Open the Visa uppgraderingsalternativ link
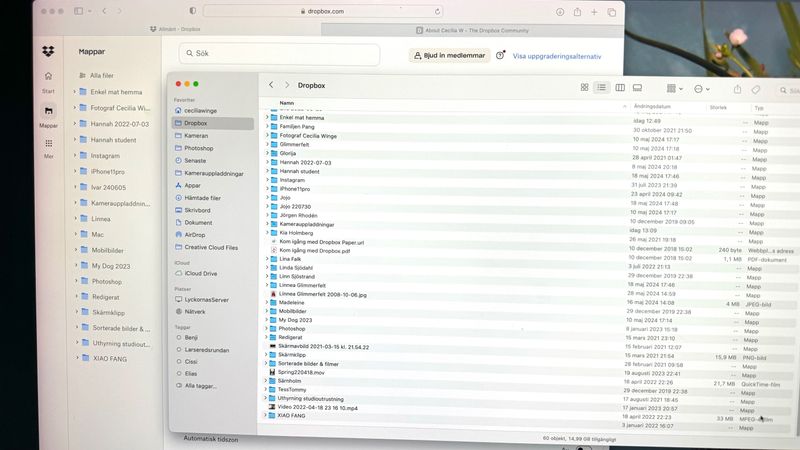Image resolution: width=800 pixels, height=450 pixels. click(x=557, y=56)
